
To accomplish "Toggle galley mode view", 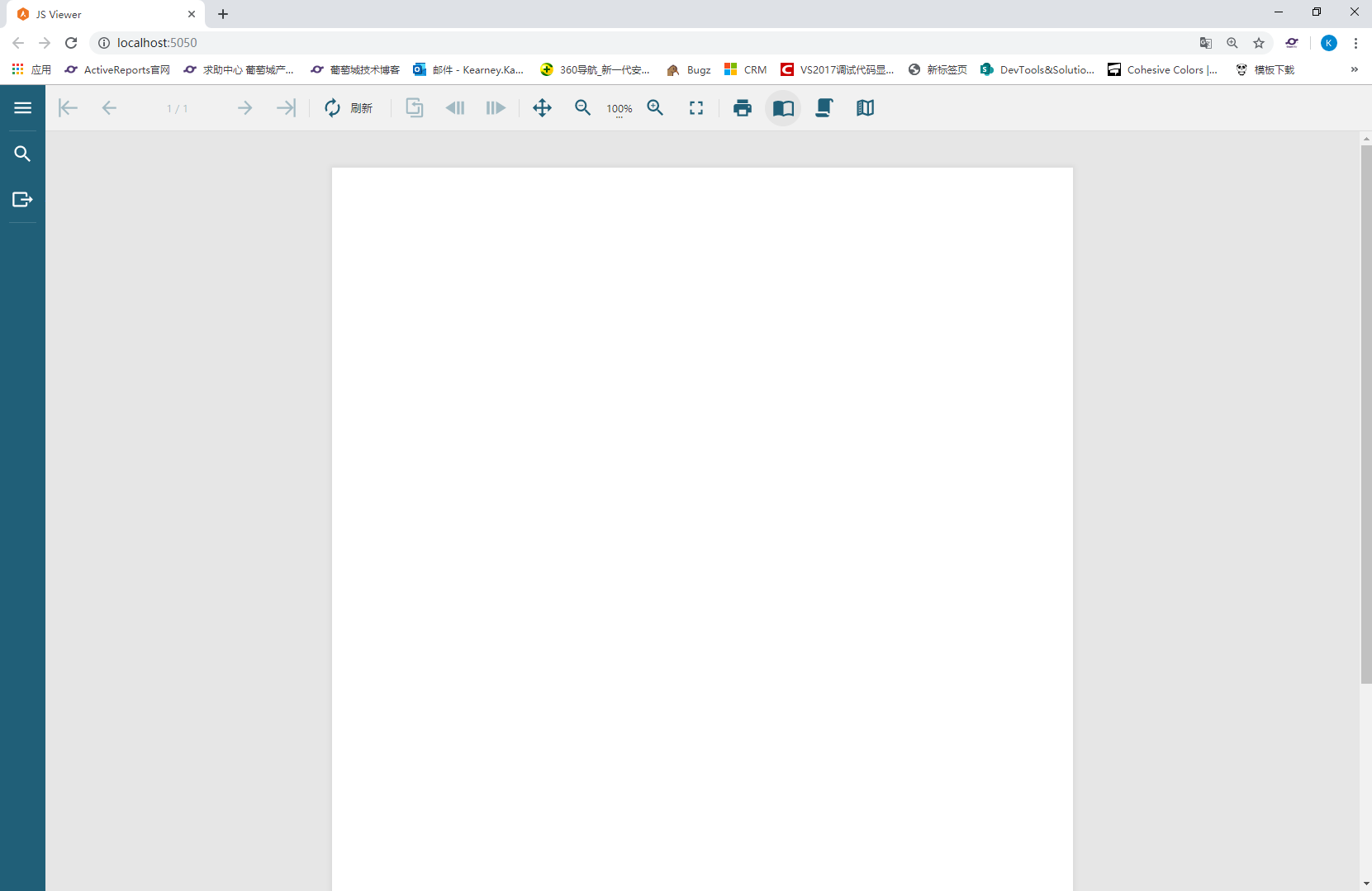I will [x=865, y=108].
